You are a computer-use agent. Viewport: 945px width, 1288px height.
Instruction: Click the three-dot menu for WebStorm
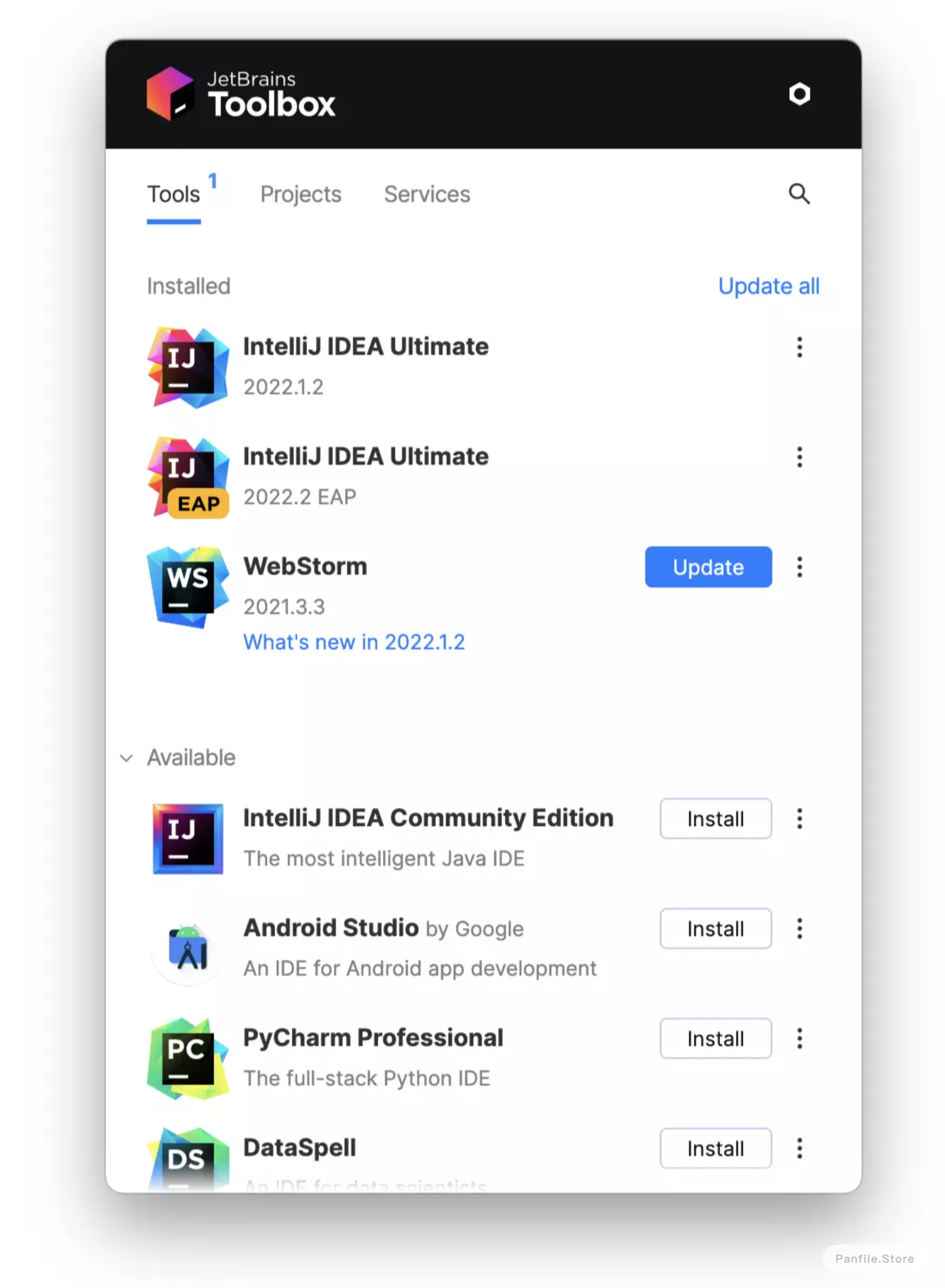(x=800, y=568)
